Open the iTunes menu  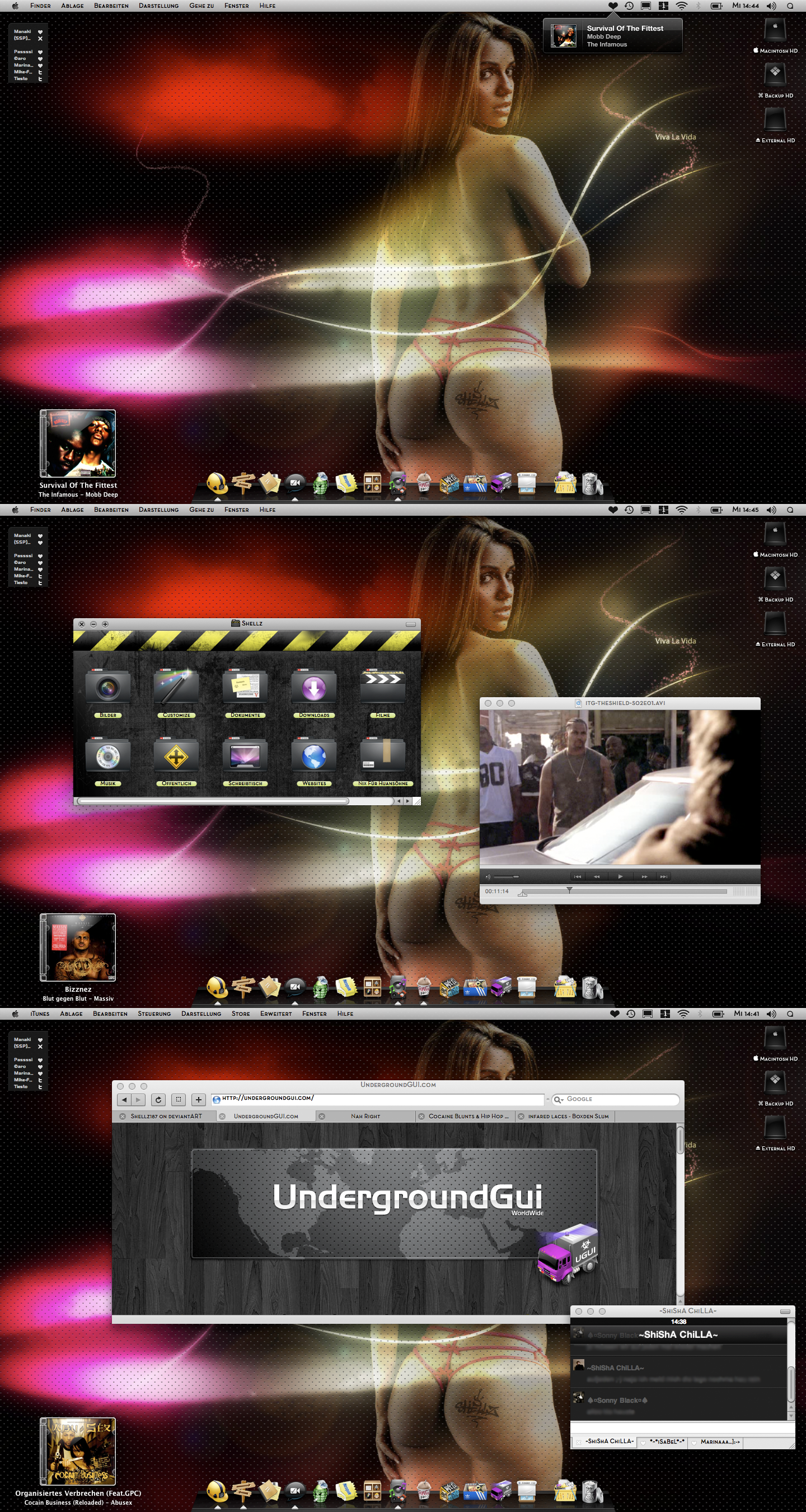(40, 1014)
